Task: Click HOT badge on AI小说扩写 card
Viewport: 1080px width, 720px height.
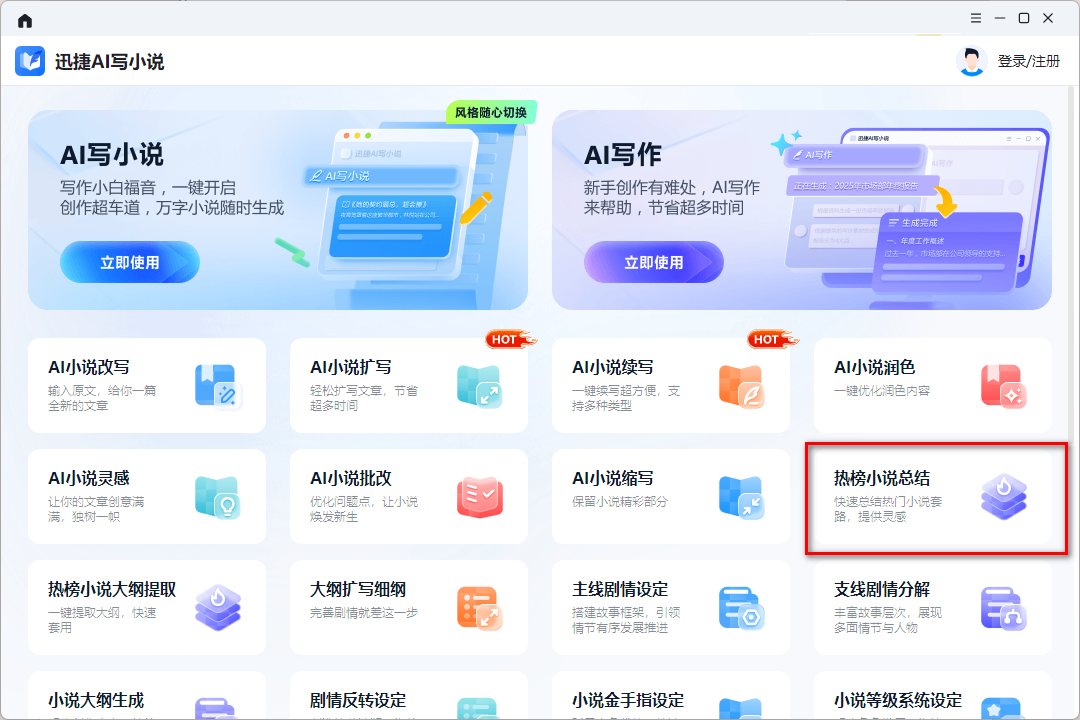Action: pos(510,339)
